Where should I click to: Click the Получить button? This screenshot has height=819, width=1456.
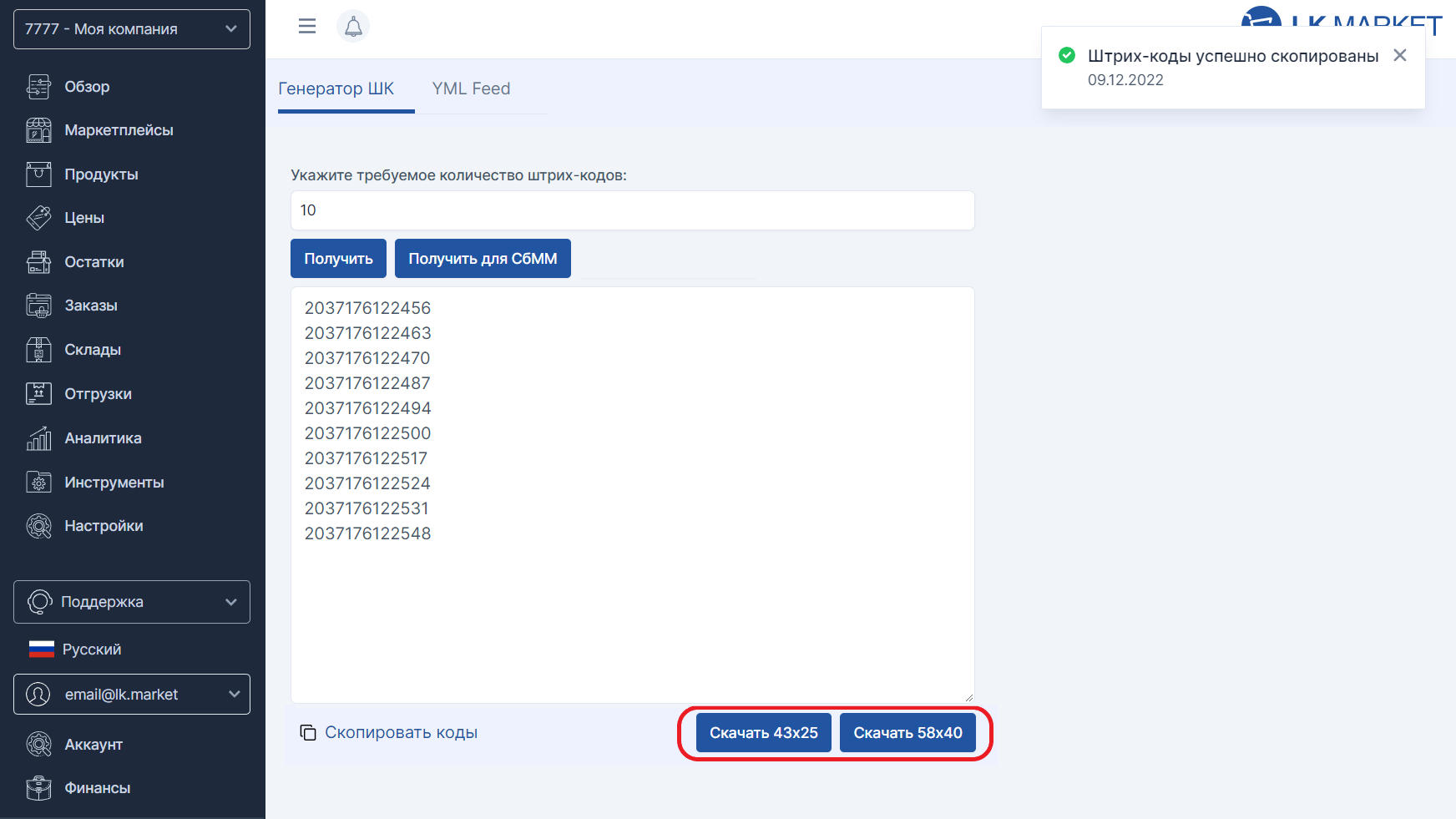pos(338,259)
